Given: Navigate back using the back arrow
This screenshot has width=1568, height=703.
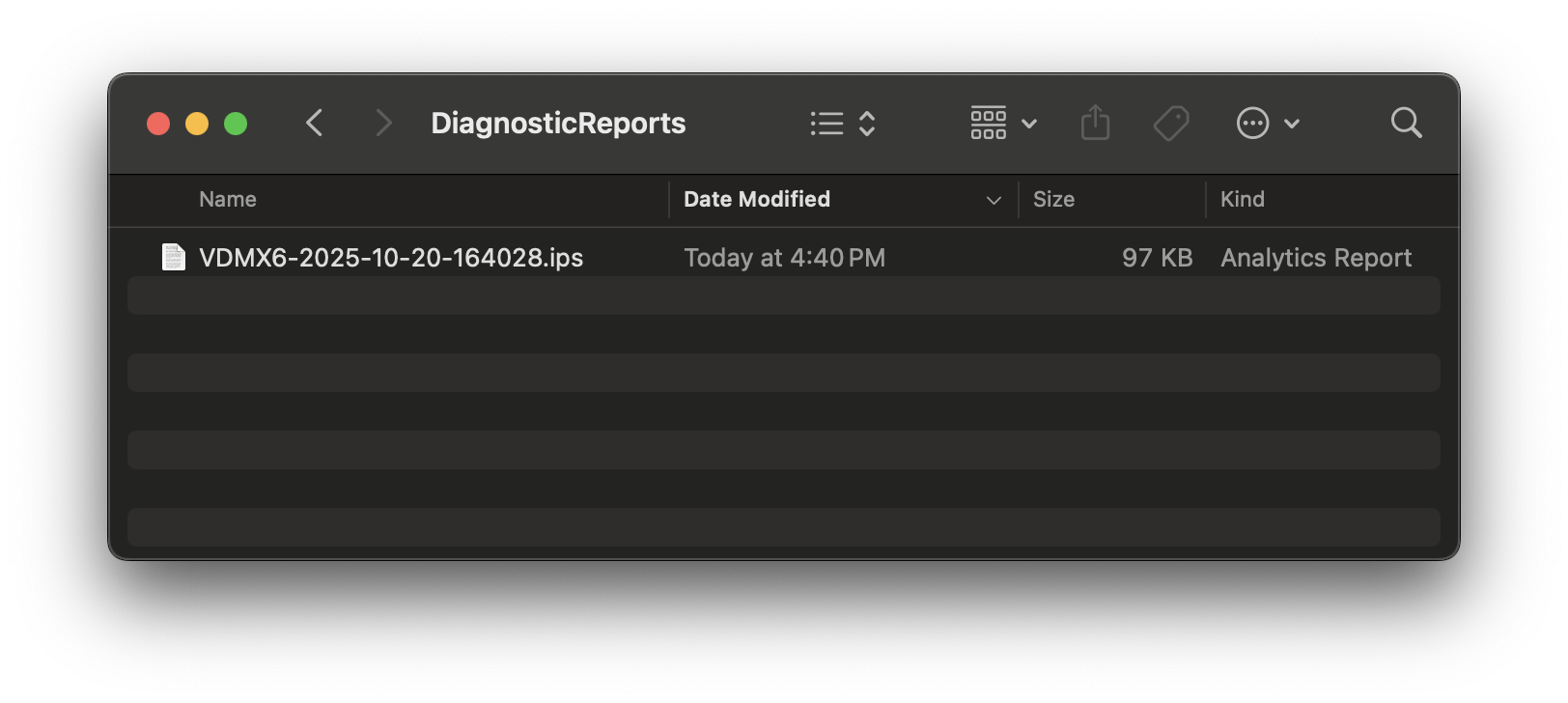Looking at the screenshot, I should coord(314,123).
